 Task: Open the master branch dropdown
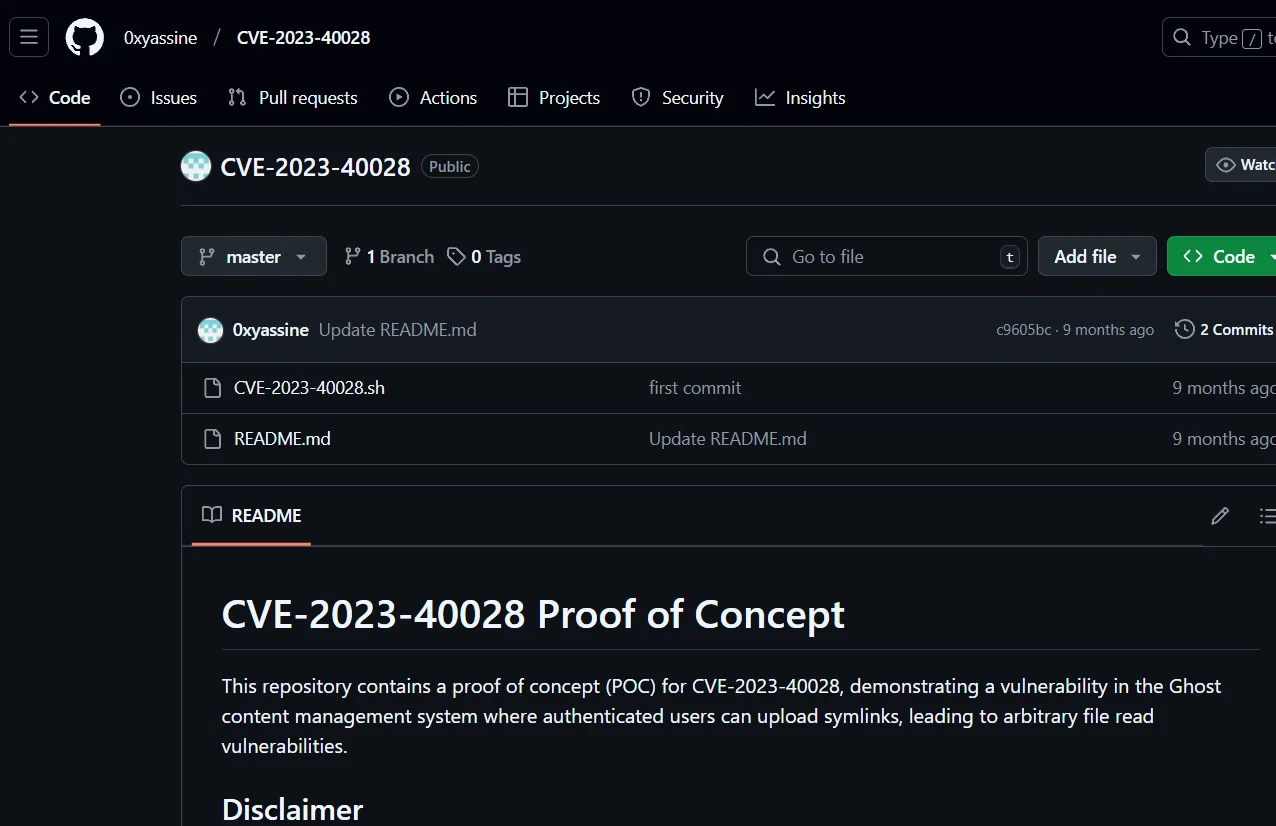(x=254, y=256)
